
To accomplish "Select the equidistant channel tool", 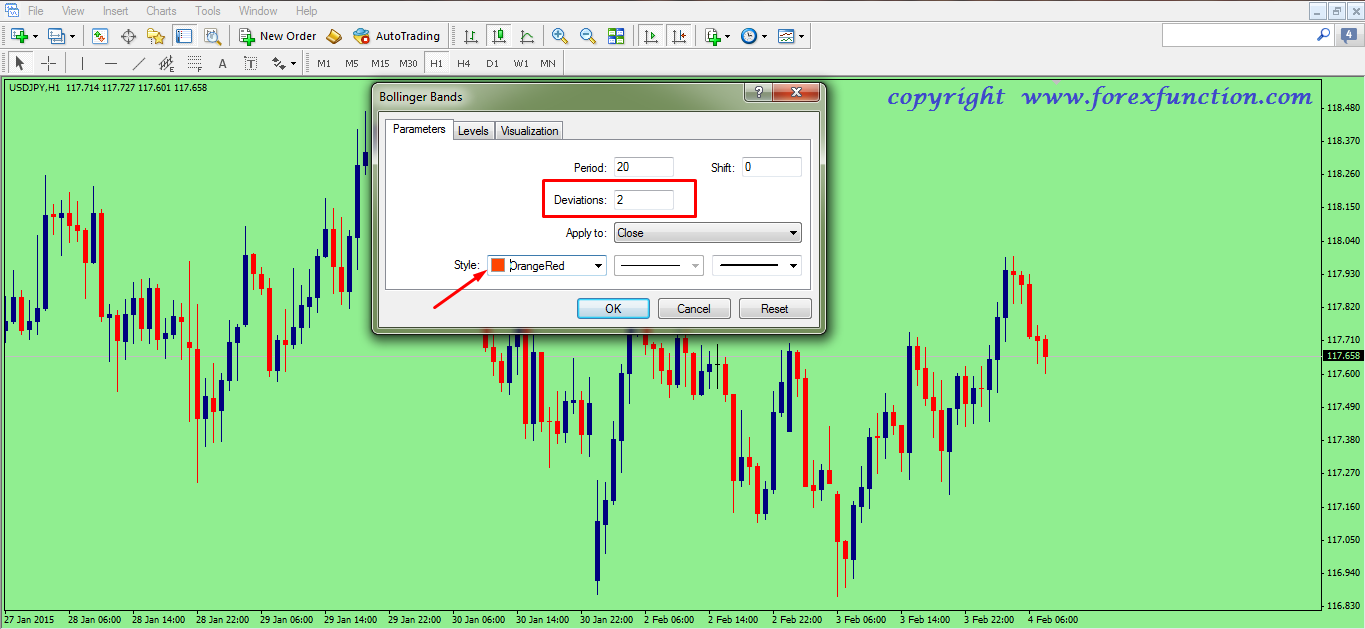I will pyautogui.click(x=167, y=63).
